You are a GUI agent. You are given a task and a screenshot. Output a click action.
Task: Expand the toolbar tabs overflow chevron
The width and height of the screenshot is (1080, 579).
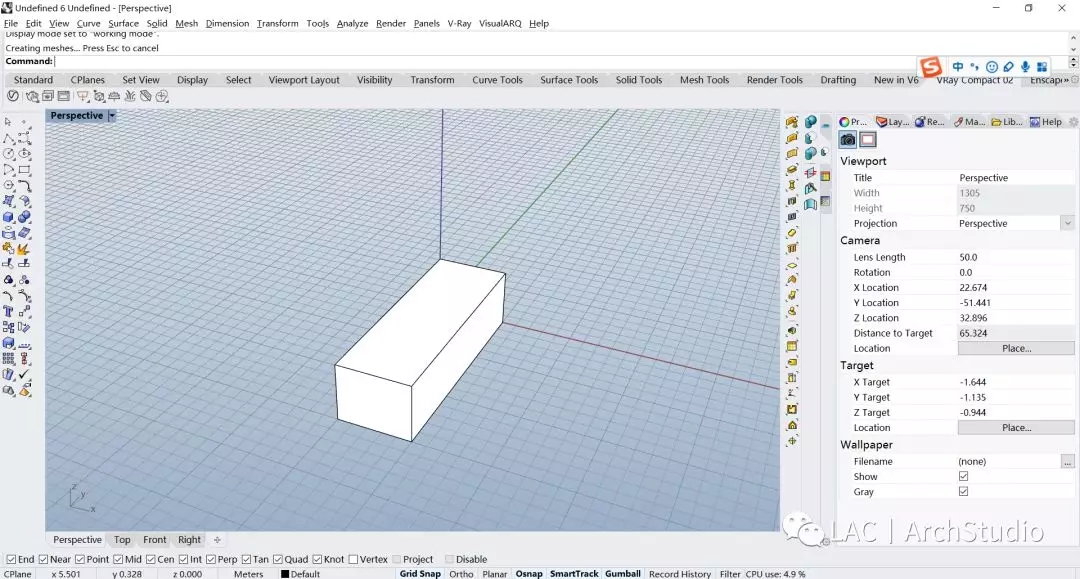click(x=1067, y=80)
